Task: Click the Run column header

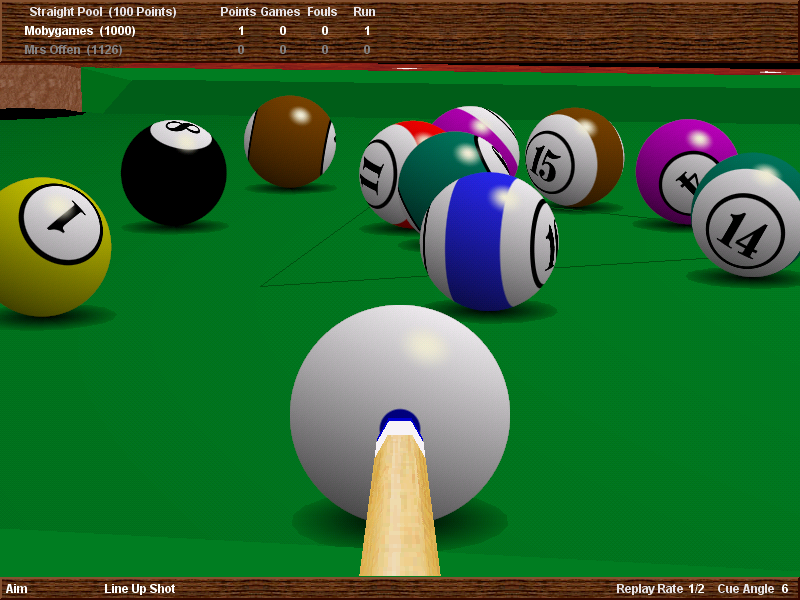Action: coord(365,12)
